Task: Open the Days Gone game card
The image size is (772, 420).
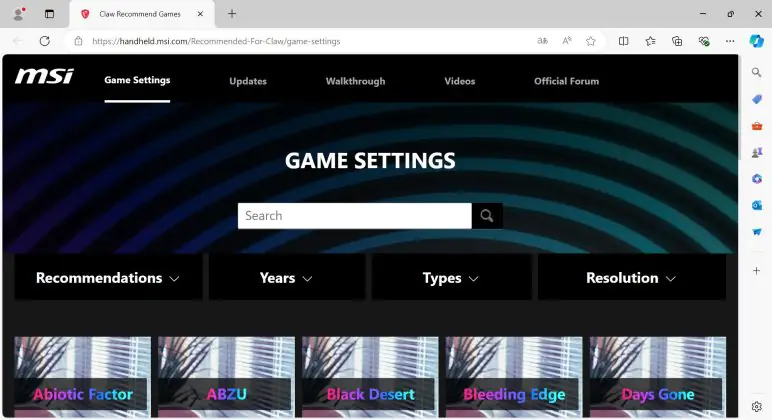Action: coord(658,377)
